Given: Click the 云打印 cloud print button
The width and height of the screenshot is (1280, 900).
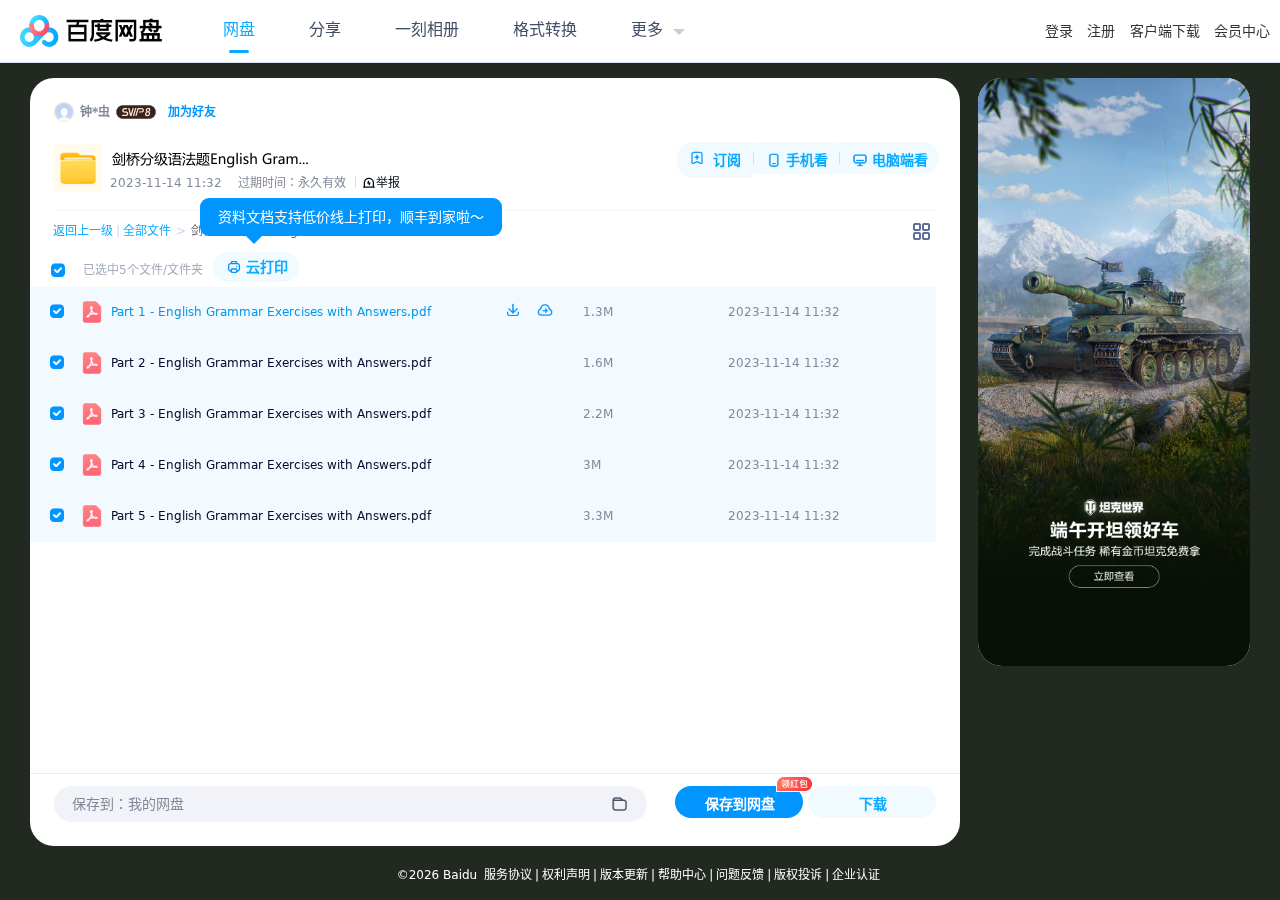Looking at the screenshot, I should coord(256,268).
